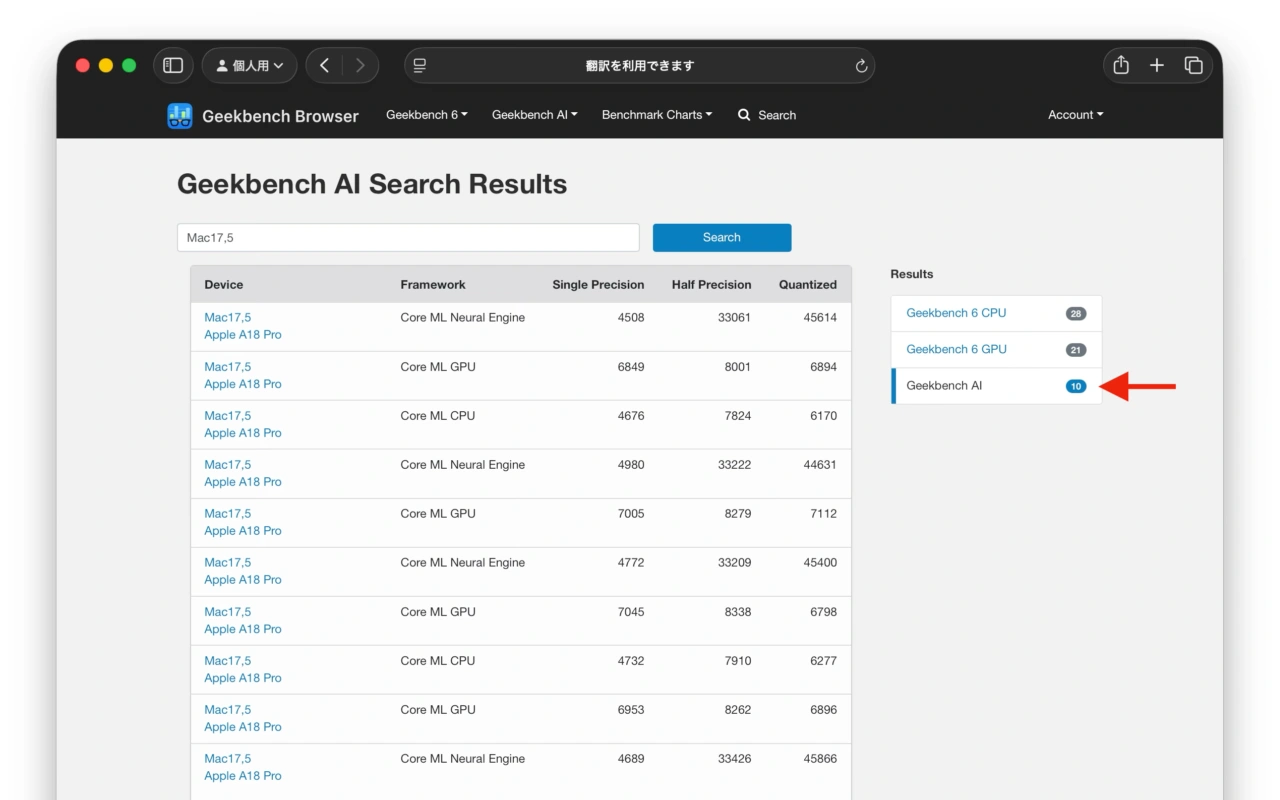Click the back navigation arrow
This screenshot has height=800, width=1280.
[x=324, y=64]
